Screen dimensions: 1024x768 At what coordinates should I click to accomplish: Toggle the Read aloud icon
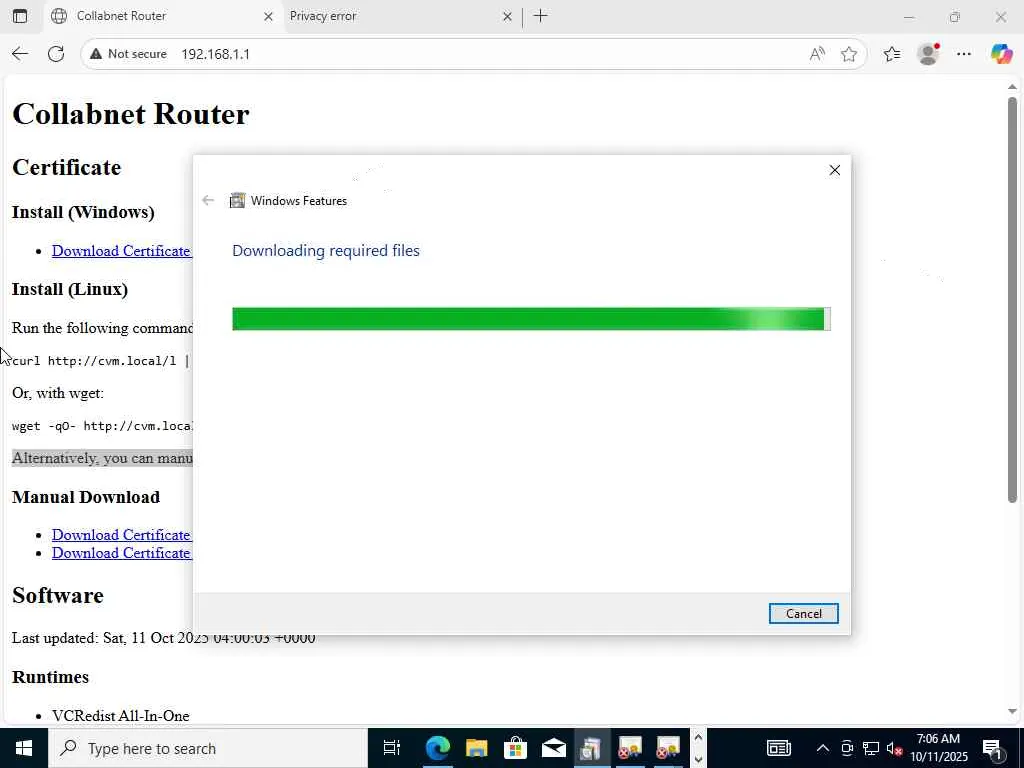pyautogui.click(x=817, y=54)
